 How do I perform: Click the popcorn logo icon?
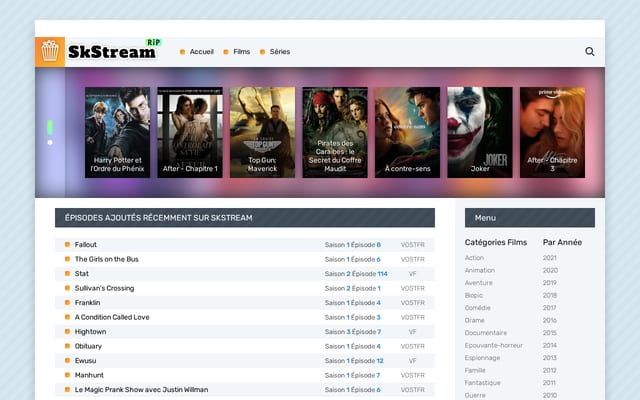[50, 52]
